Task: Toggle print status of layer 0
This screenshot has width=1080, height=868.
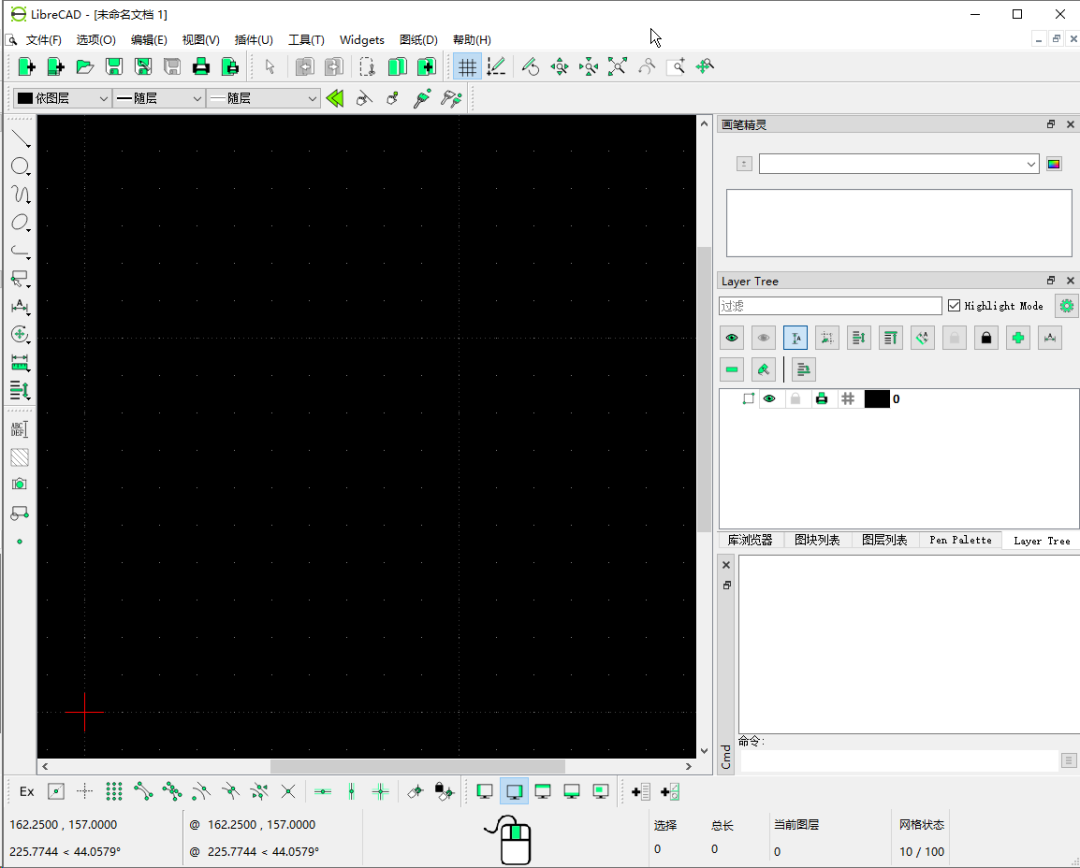Action: coord(821,399)
